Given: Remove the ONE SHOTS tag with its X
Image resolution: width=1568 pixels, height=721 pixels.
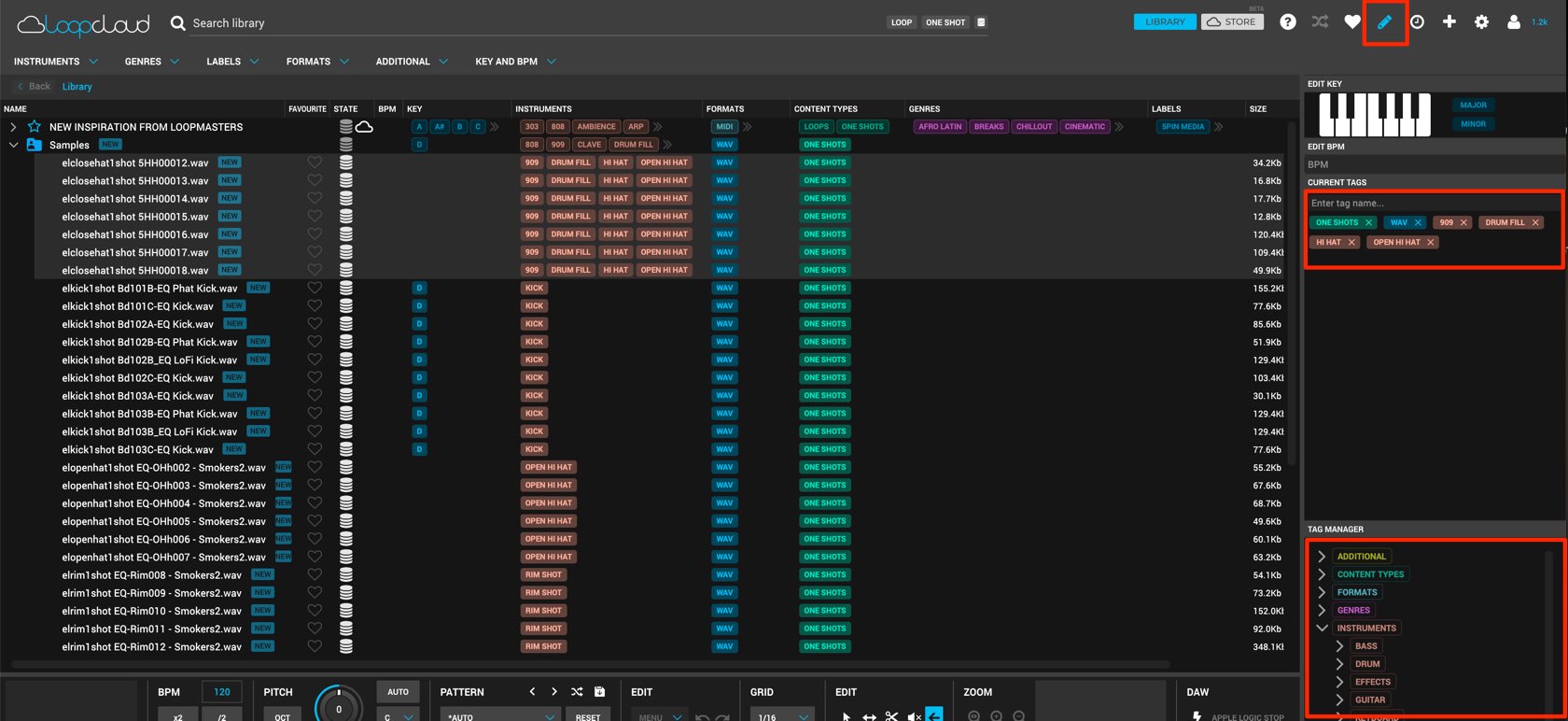Looking at the screenshot, I should [1368, 222].
